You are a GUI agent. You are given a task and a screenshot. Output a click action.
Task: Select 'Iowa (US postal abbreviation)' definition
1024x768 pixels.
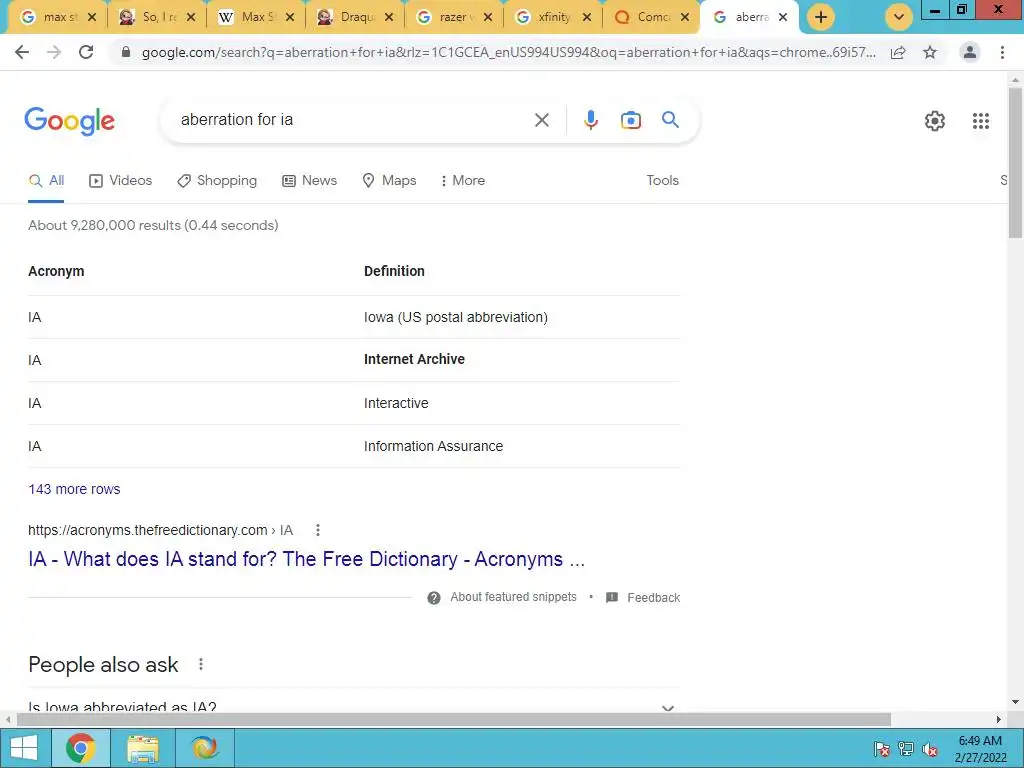coord(456,317)
